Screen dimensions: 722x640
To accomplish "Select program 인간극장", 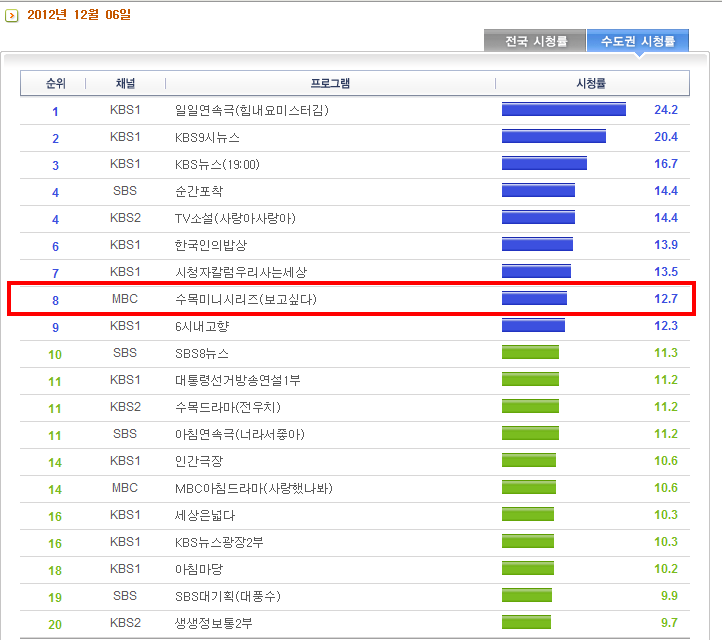I will coord(198,461).
